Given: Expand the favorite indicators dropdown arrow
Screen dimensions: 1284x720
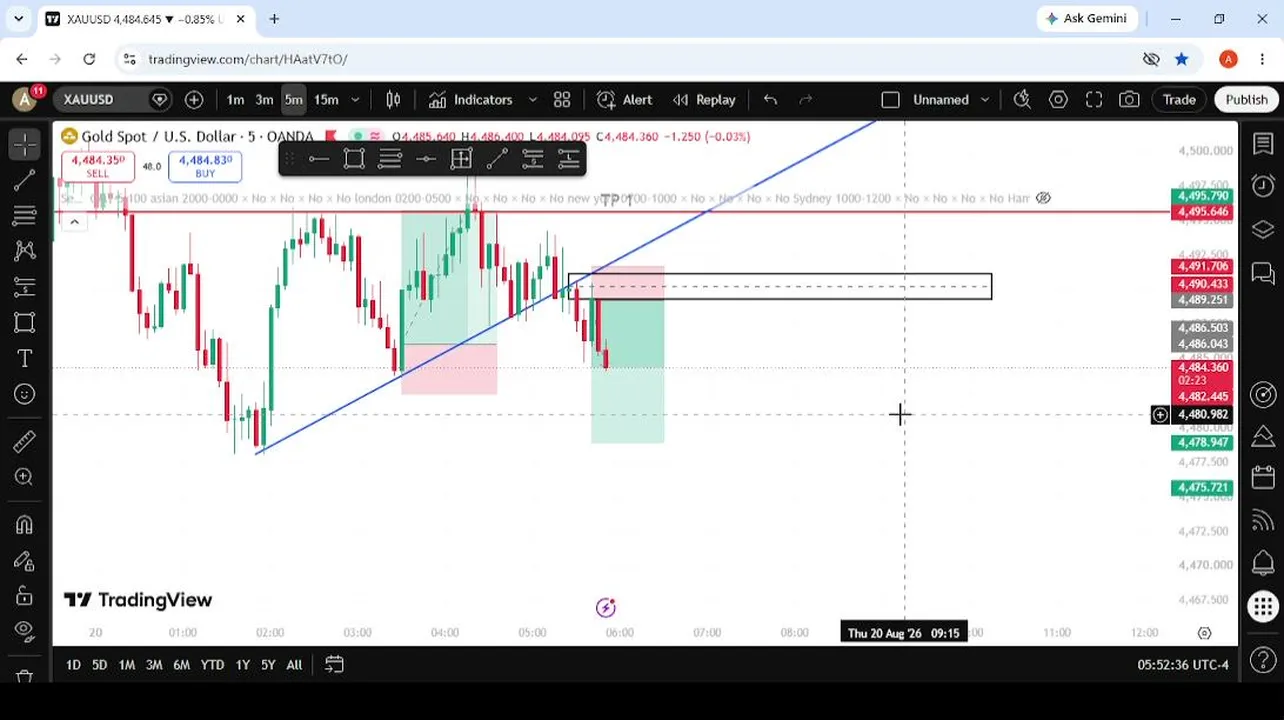Looking at the screenshot, I should coord(532,99).
